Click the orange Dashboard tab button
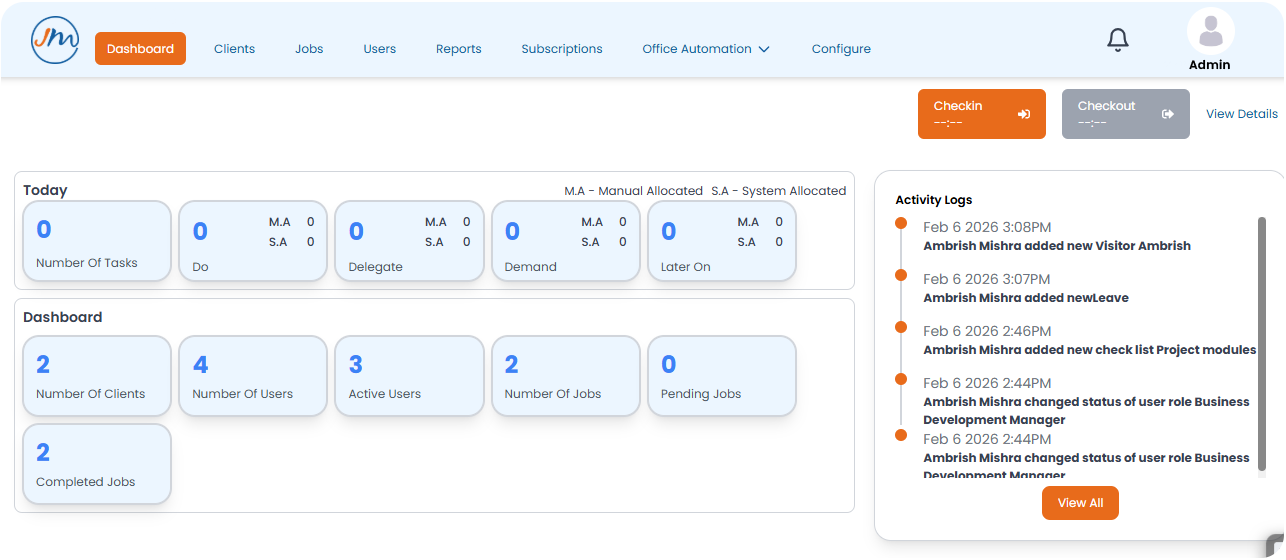This screenshot has height=560, width=1286. 140,48
